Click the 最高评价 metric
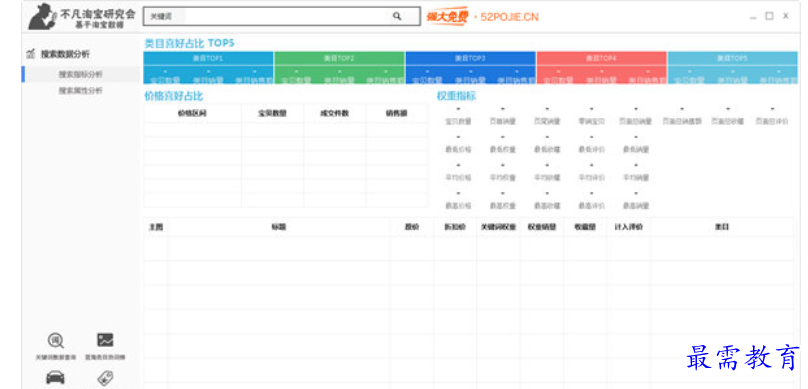 [x=592, y=206]
